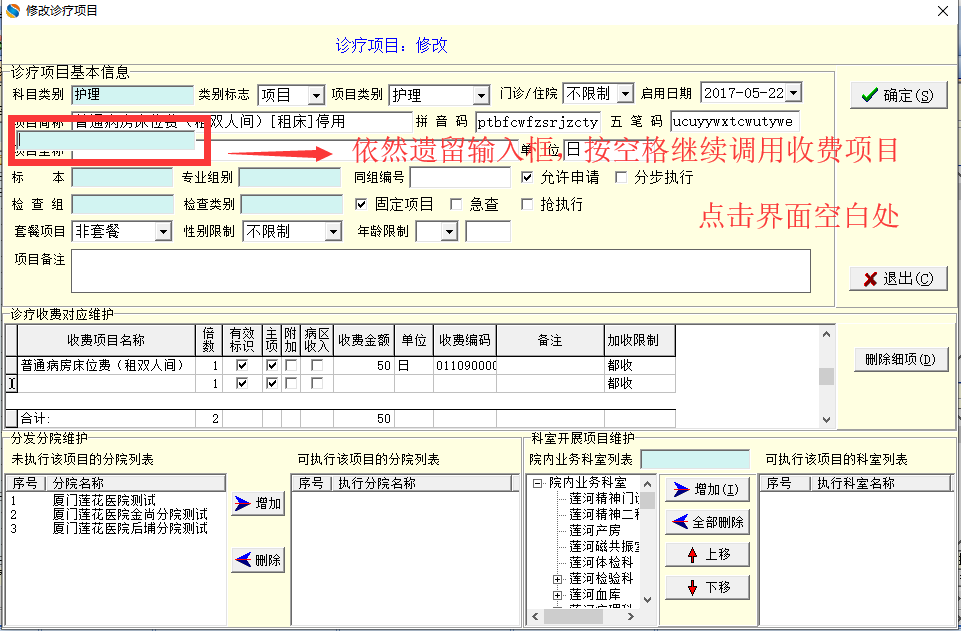Screen dimensions: 961x631
Task: Click department tree horizontal scrollbar right arrow
Action: tap(630, 616)
